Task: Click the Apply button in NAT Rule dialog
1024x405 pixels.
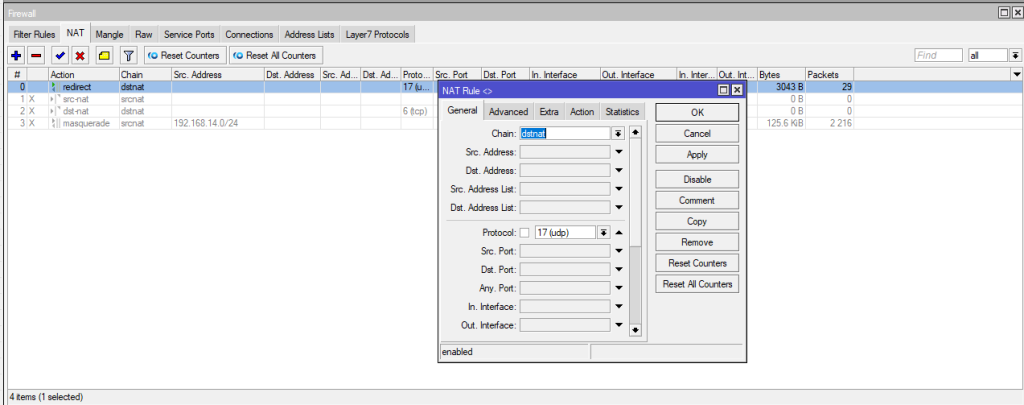Action: pyautogui.click(x=697, y=155)
